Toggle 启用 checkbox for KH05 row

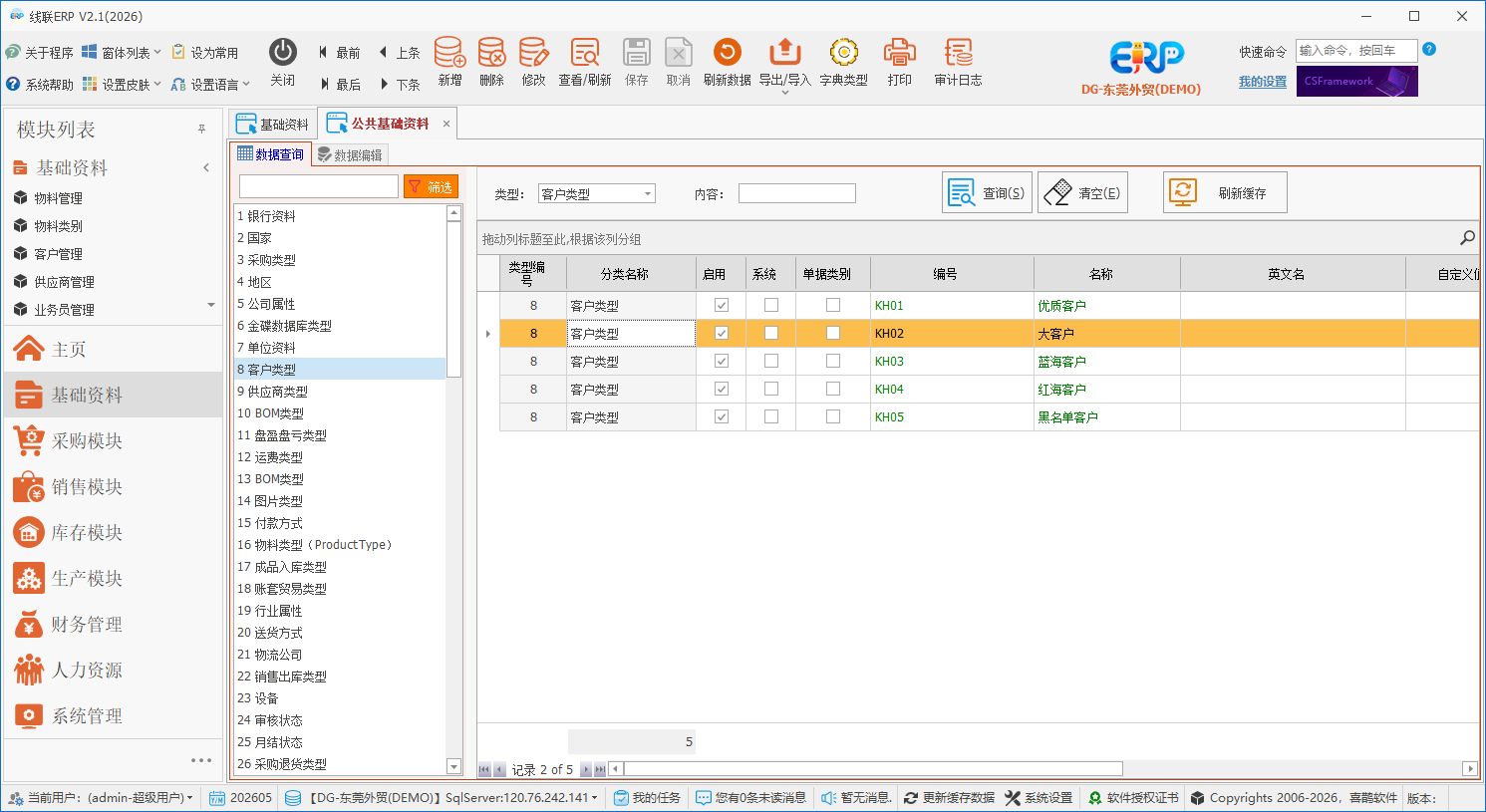722,416
